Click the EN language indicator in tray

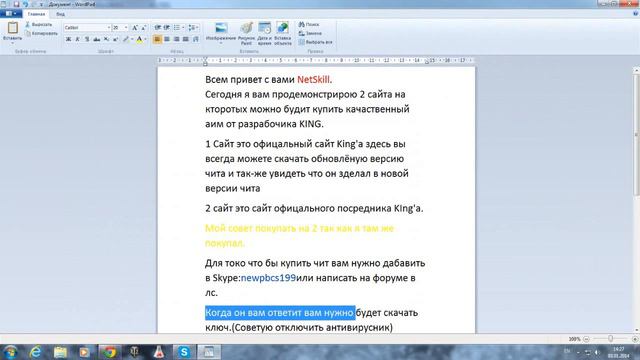pyautogui.click(x=567, y=351)
